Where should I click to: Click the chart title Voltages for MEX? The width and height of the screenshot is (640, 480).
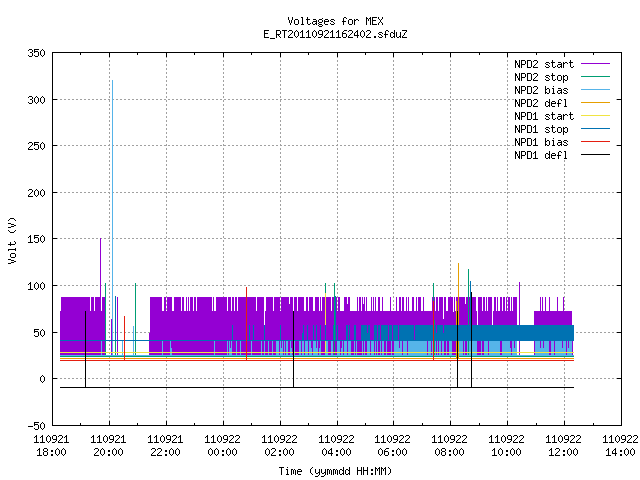(x=335, y=21)
